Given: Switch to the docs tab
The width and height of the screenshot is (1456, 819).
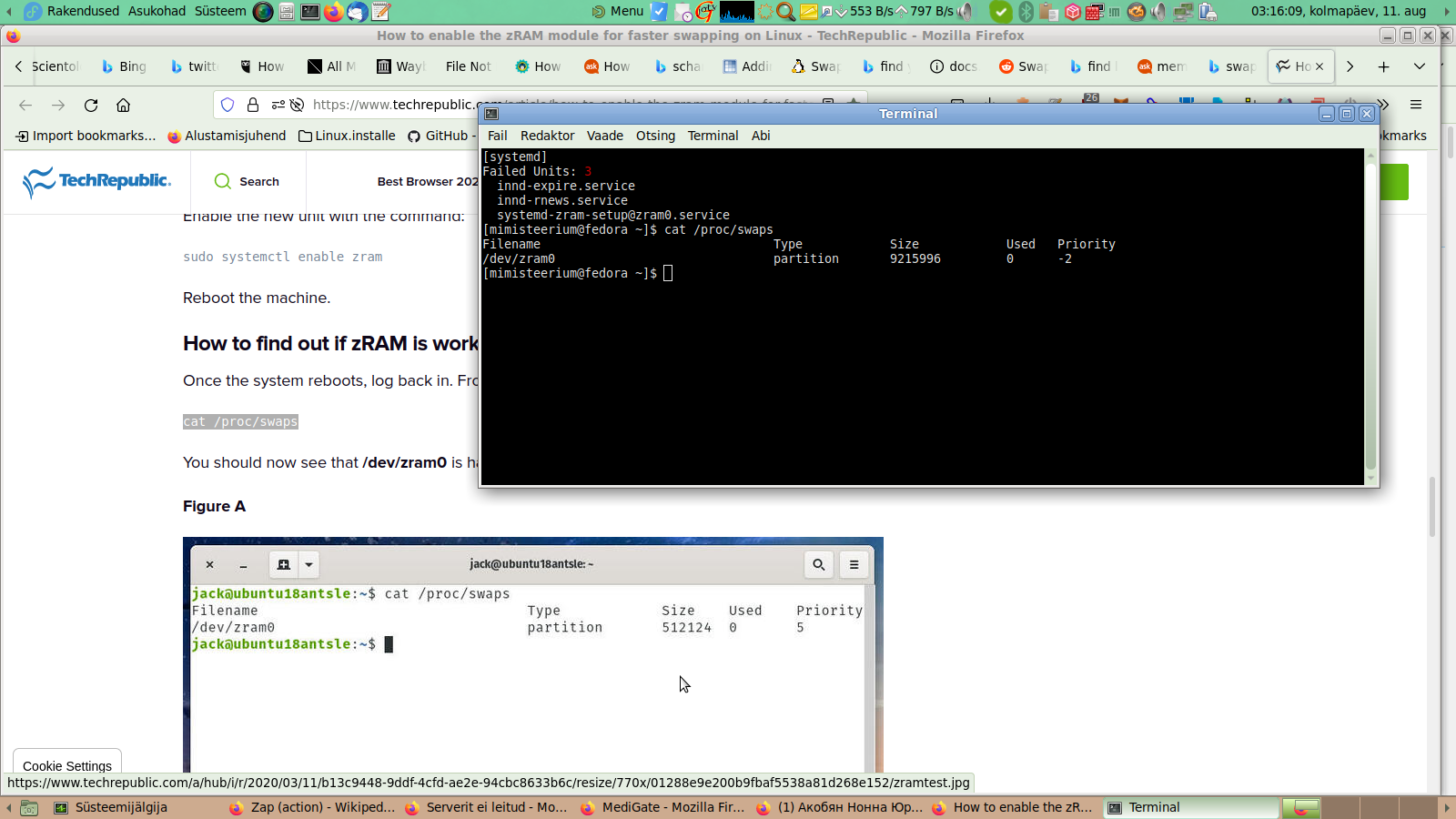Looking at the screenshot, I should click(954, 66).
